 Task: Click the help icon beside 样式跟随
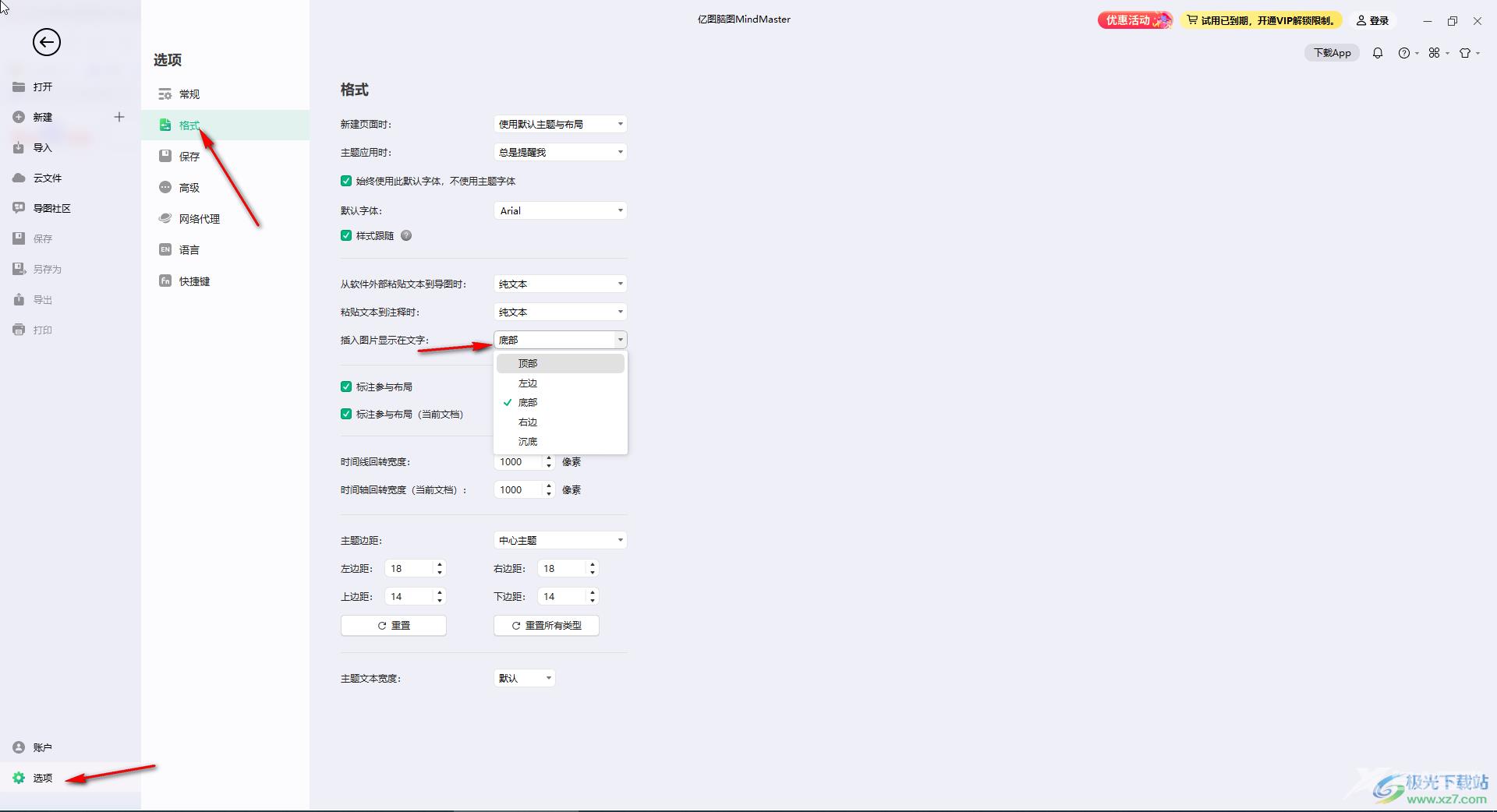point(406,235)
